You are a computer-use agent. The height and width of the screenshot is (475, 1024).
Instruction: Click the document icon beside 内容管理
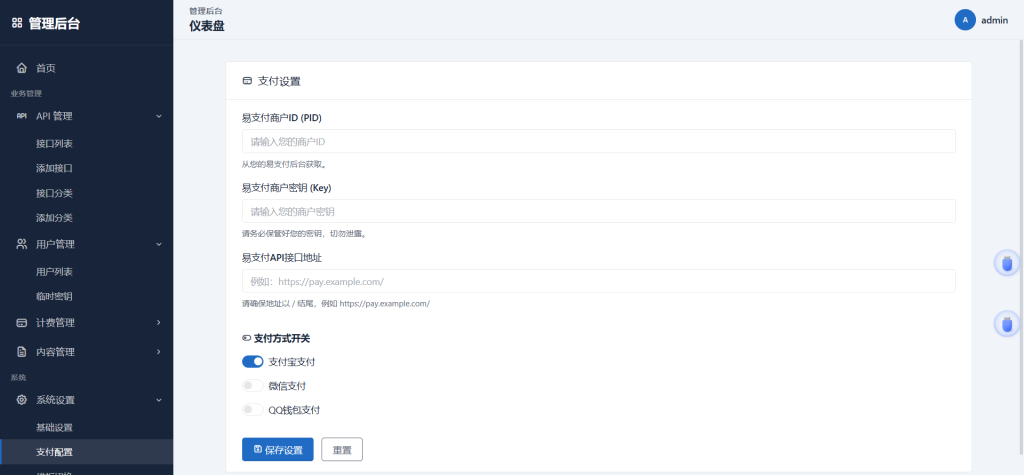point(22,352)
